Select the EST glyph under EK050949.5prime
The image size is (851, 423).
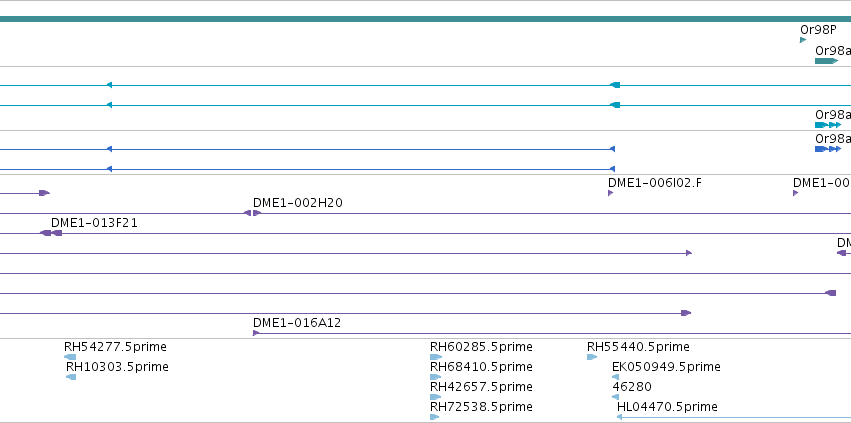pos(615,377)
